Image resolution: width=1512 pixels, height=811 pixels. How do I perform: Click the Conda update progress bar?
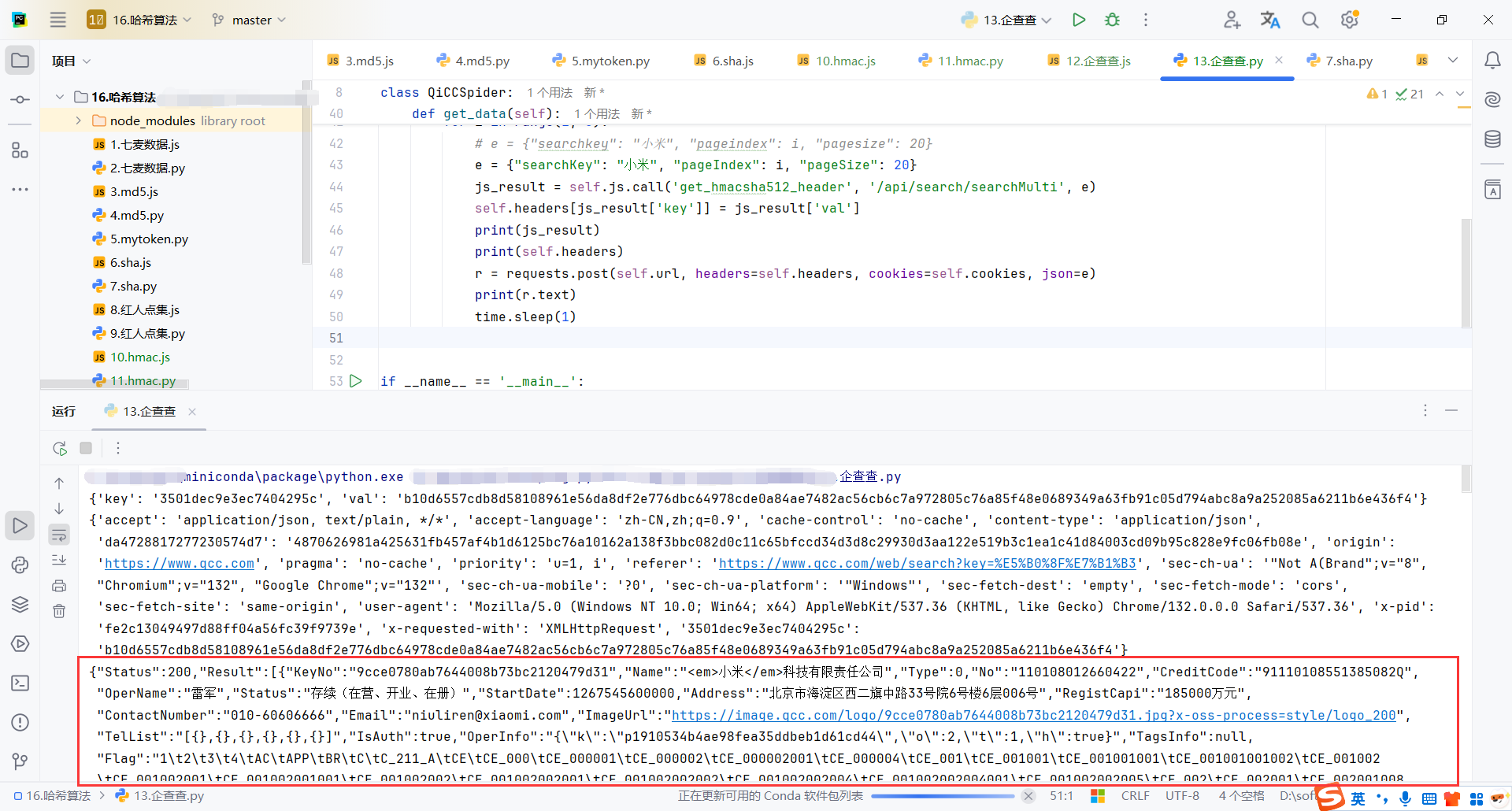(x=943, y=796)
